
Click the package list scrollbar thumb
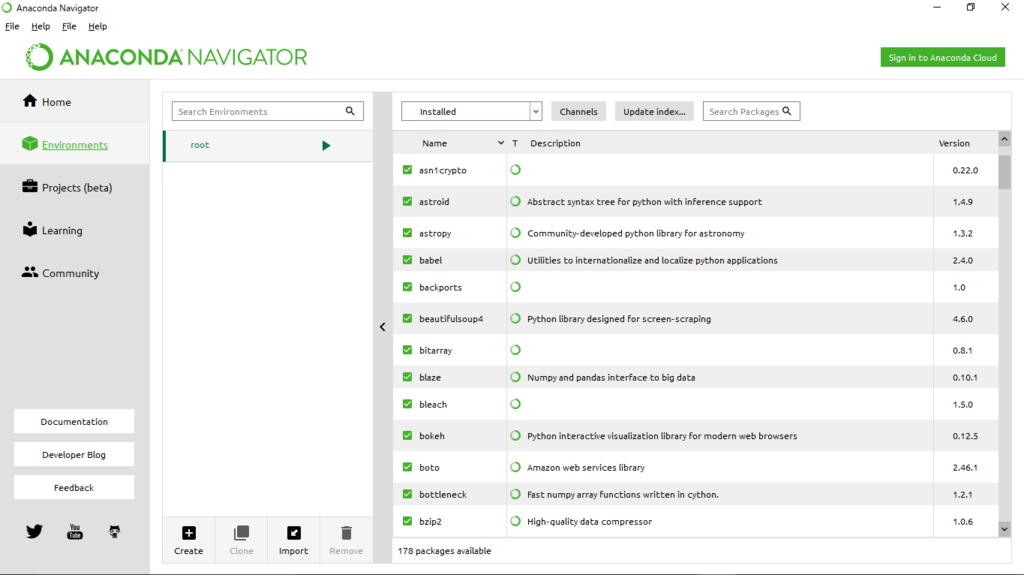point(1004,171)
